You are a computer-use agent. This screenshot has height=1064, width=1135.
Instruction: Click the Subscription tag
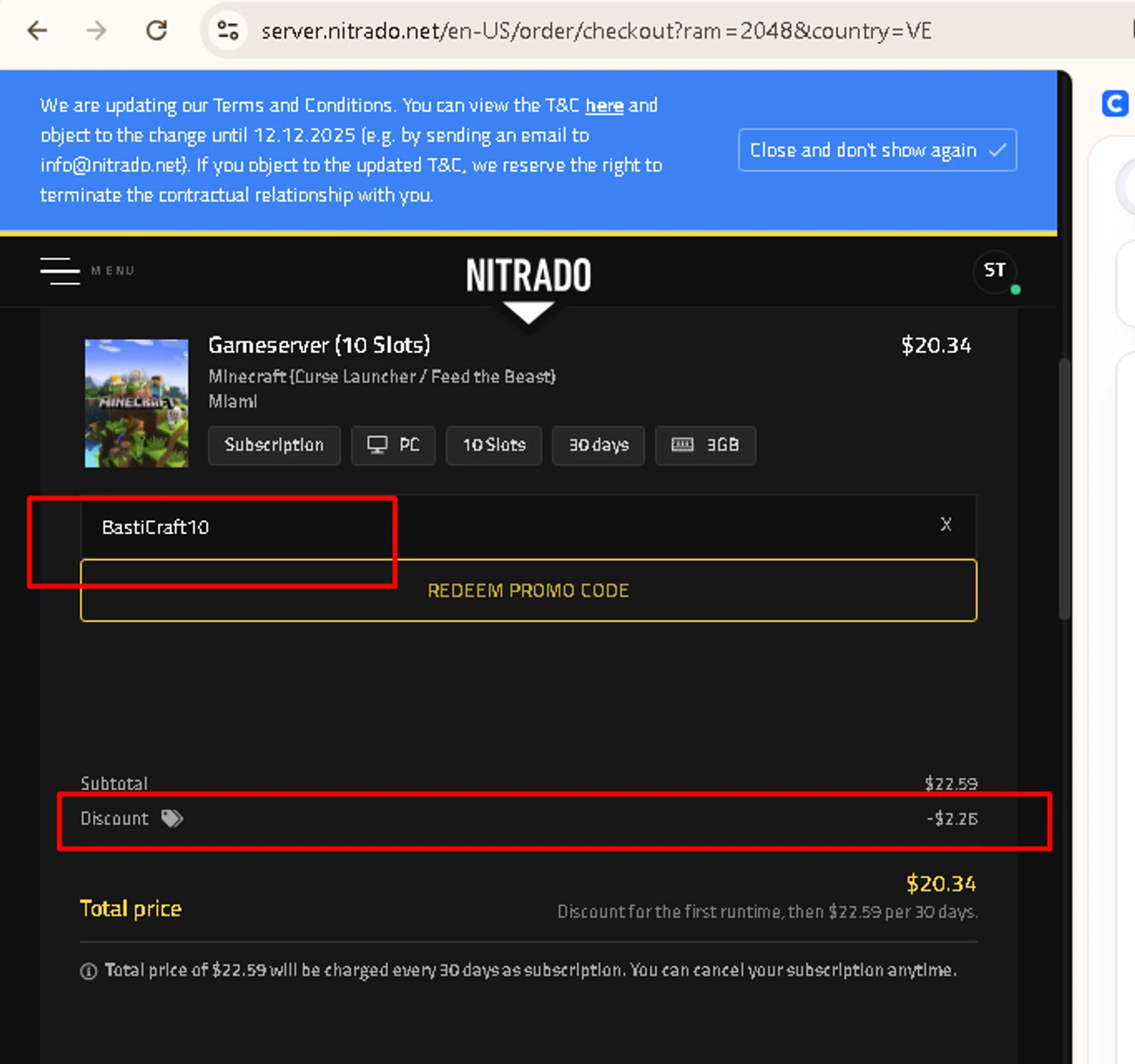click(274, 445)
